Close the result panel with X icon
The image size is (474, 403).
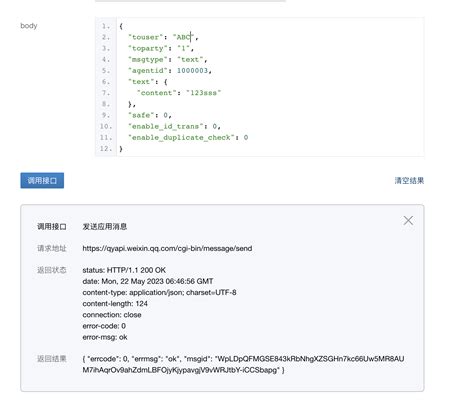tap(408, 220)
